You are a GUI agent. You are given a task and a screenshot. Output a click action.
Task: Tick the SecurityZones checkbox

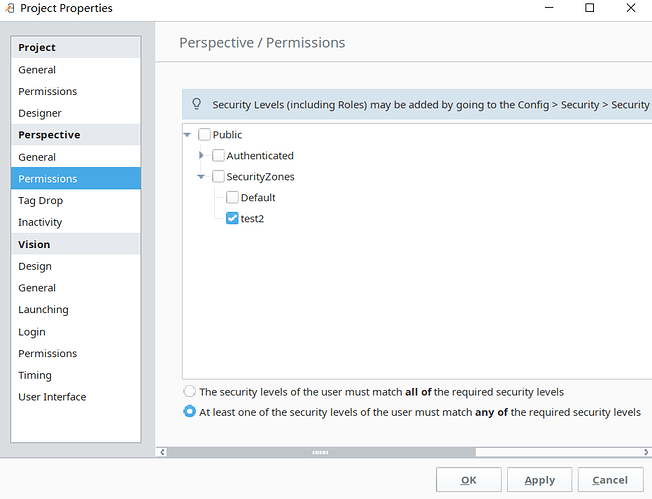tap(218, 177)
